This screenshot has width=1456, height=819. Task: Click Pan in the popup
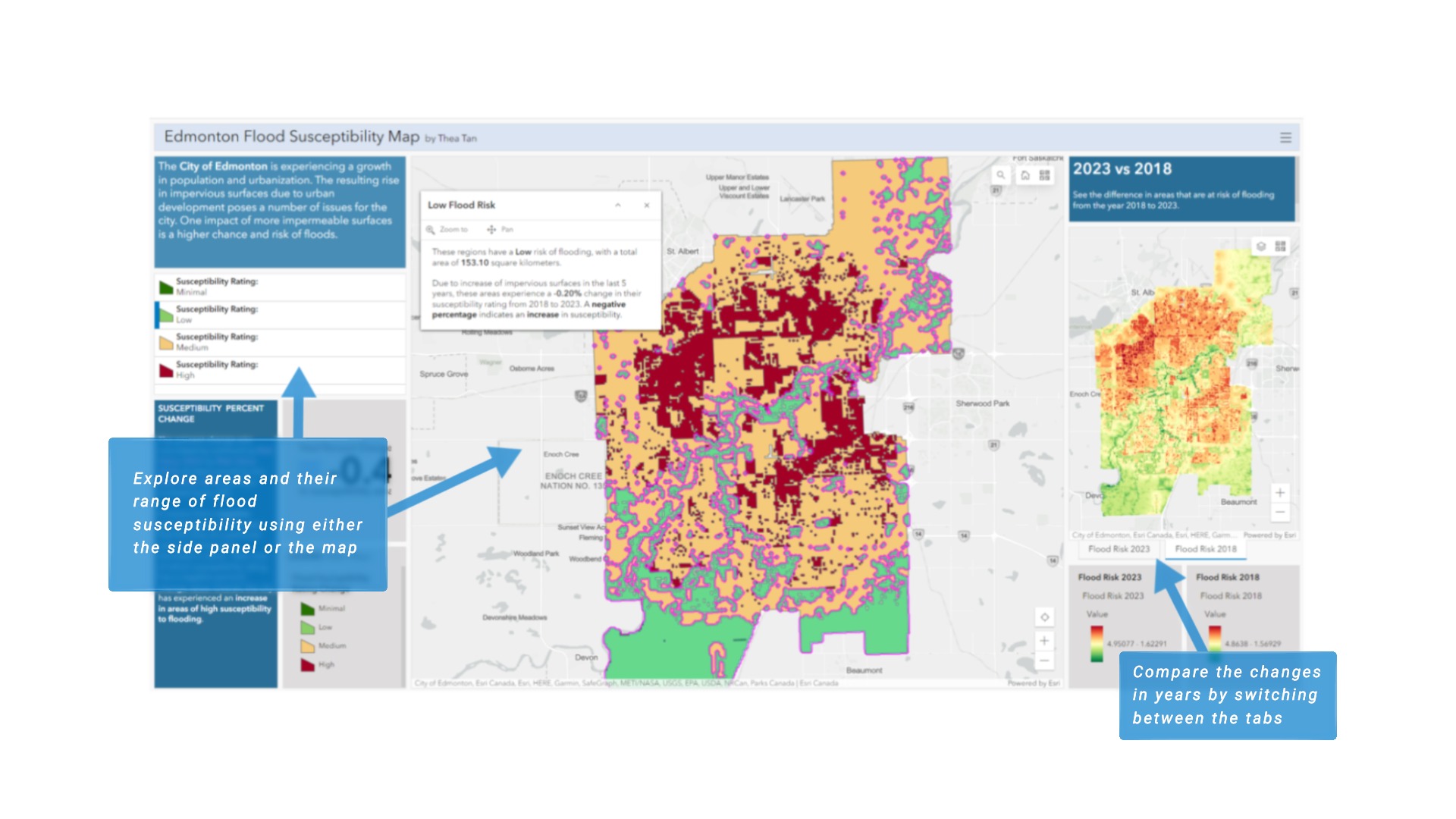(x=500, y=229)
